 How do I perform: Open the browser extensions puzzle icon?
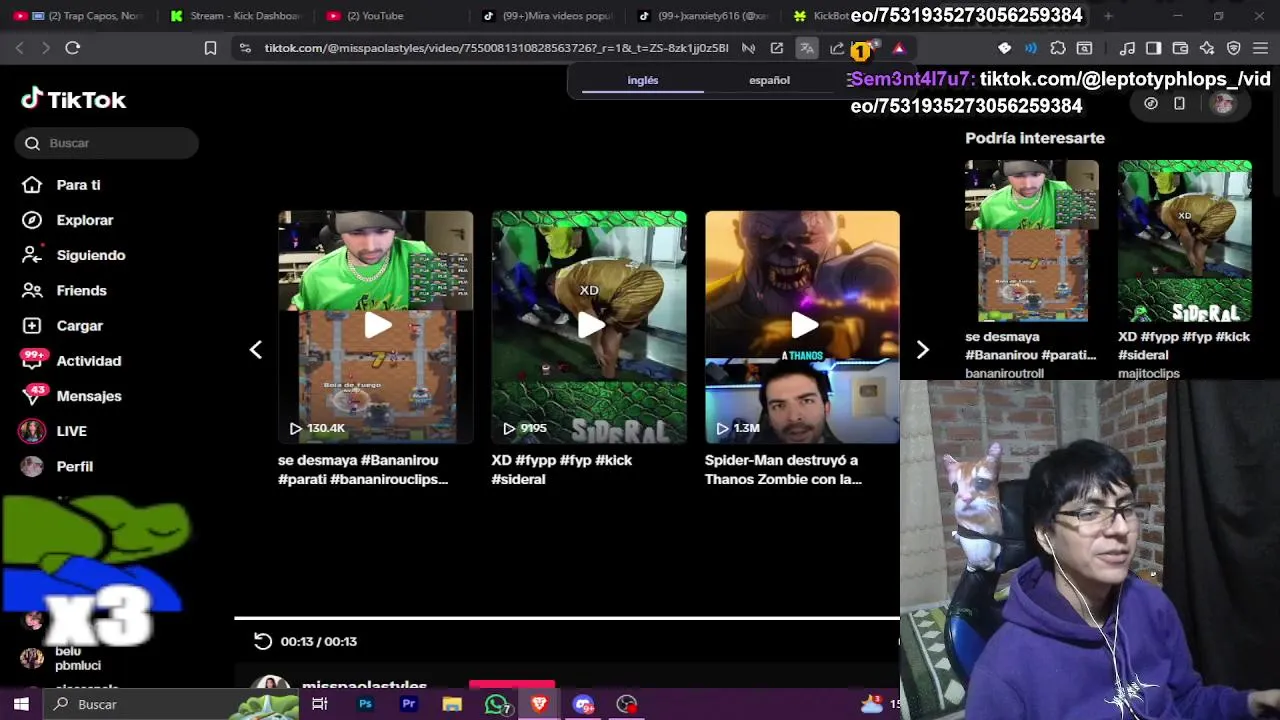coord(1058,48)
